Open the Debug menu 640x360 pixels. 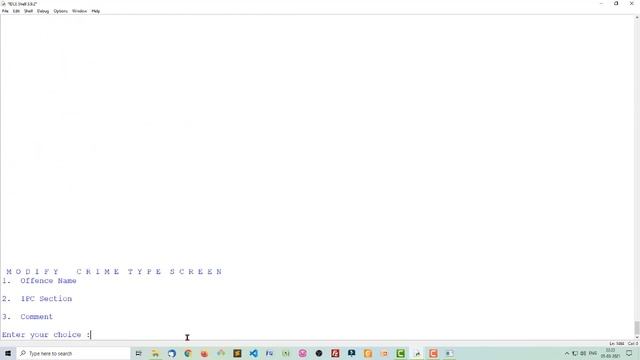[x=43, y=11]
